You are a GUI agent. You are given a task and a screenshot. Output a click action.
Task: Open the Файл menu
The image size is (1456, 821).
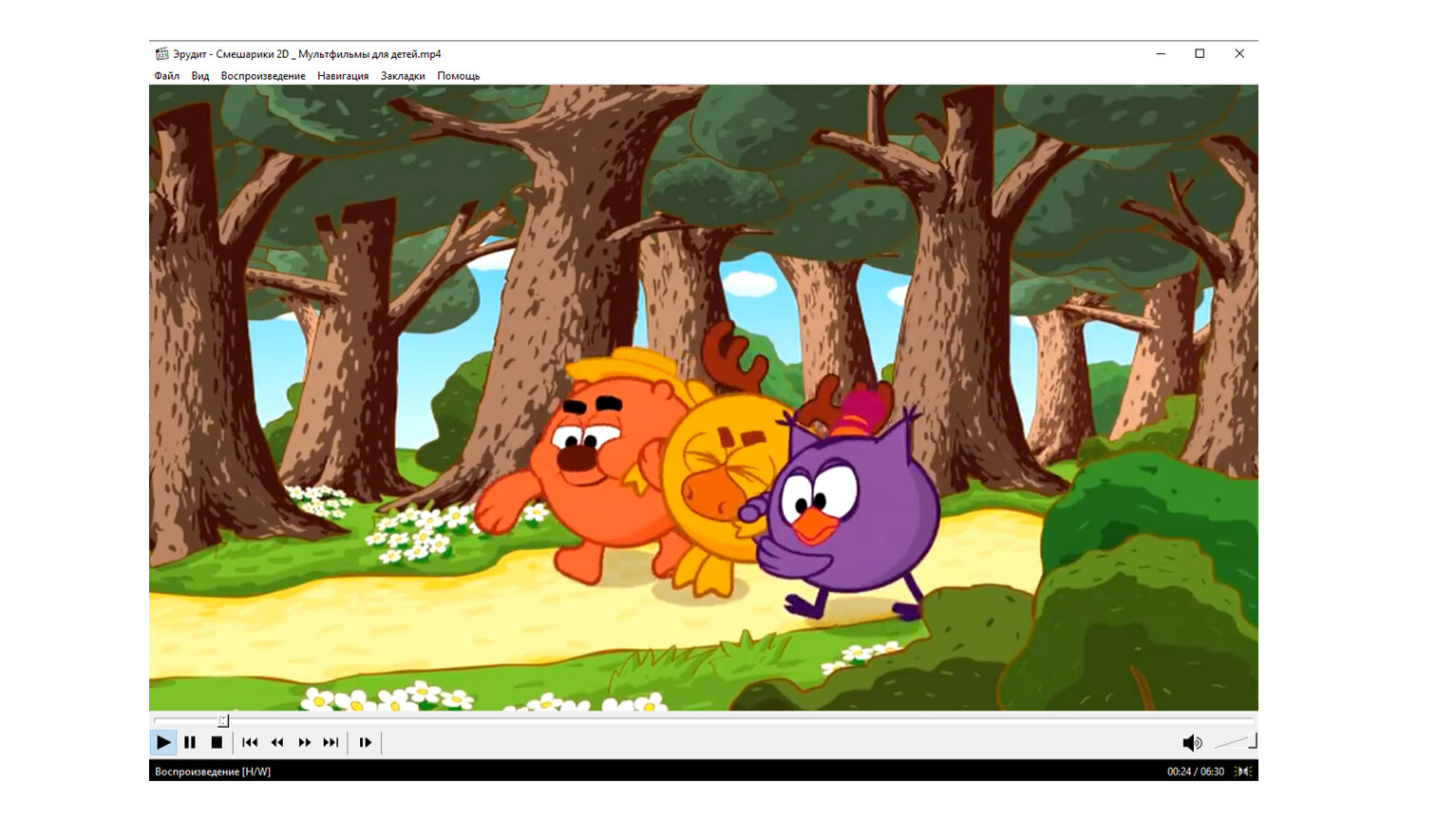[x=167, y=76]
